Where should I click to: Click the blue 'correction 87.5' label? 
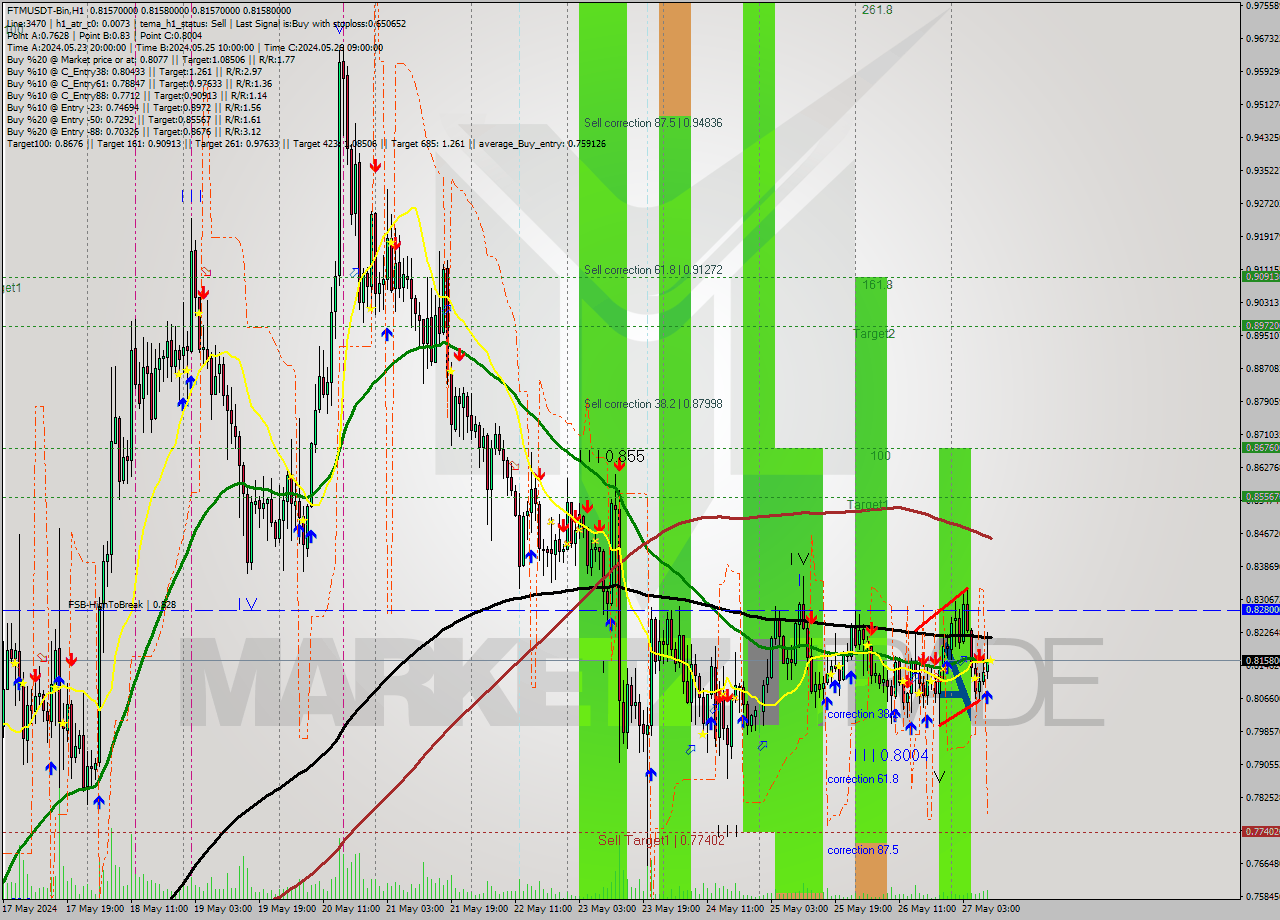863,850
